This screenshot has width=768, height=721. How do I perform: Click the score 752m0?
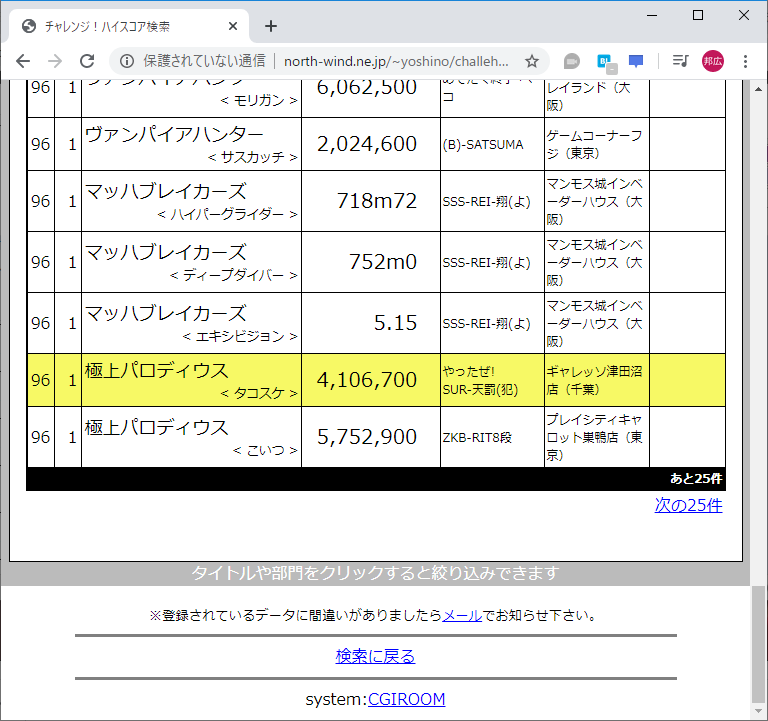coord(383,262)
